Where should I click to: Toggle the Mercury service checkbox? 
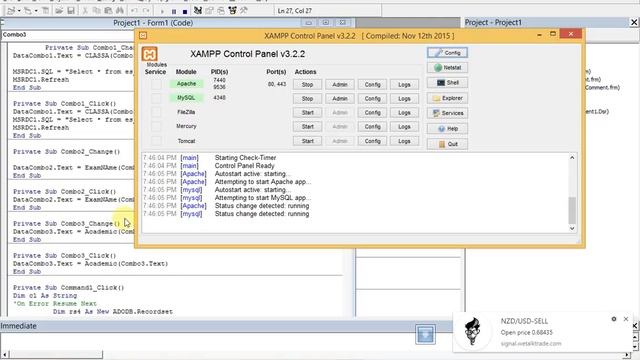click(156, 127)
